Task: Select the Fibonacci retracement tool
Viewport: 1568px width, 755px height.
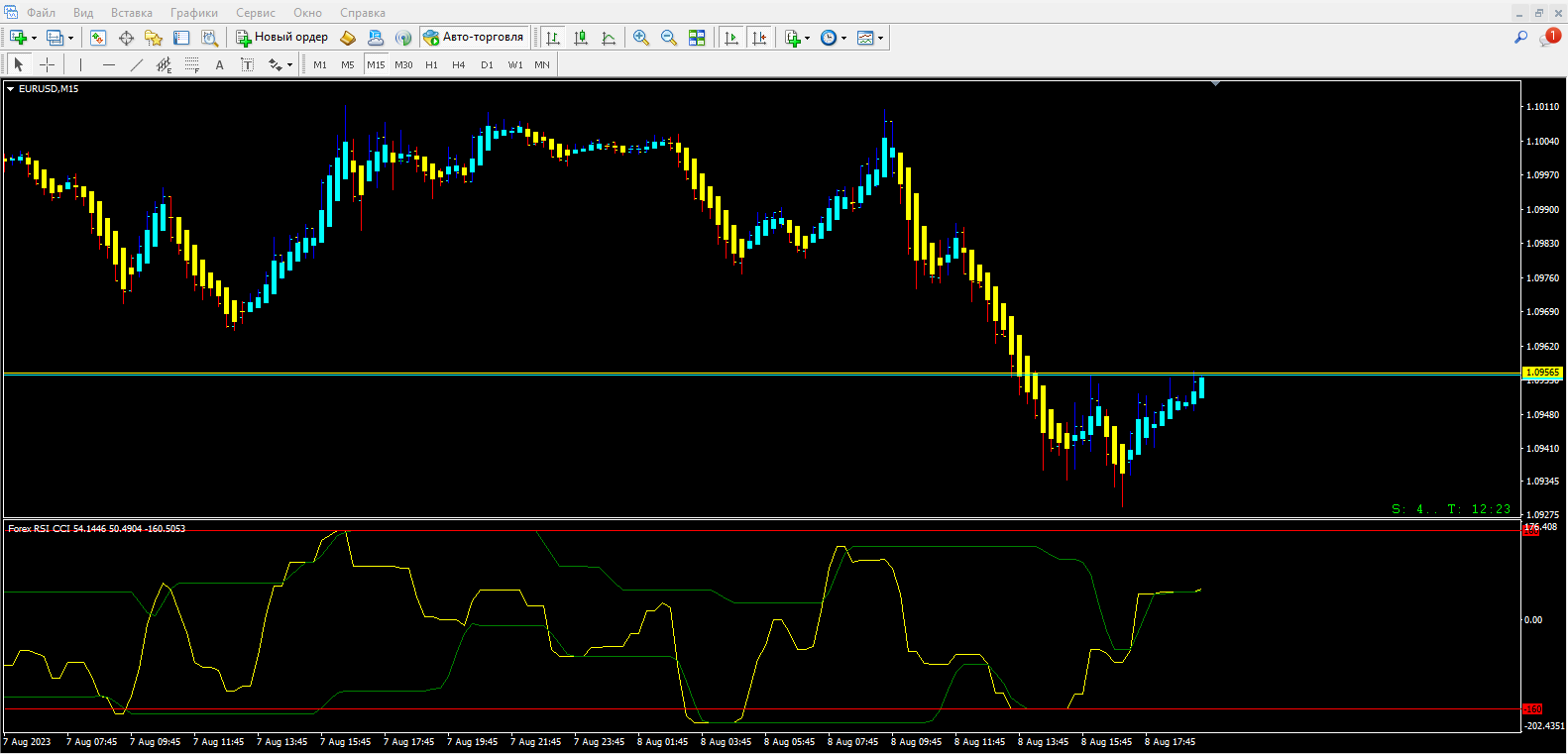Action: [x=192, y=64]
